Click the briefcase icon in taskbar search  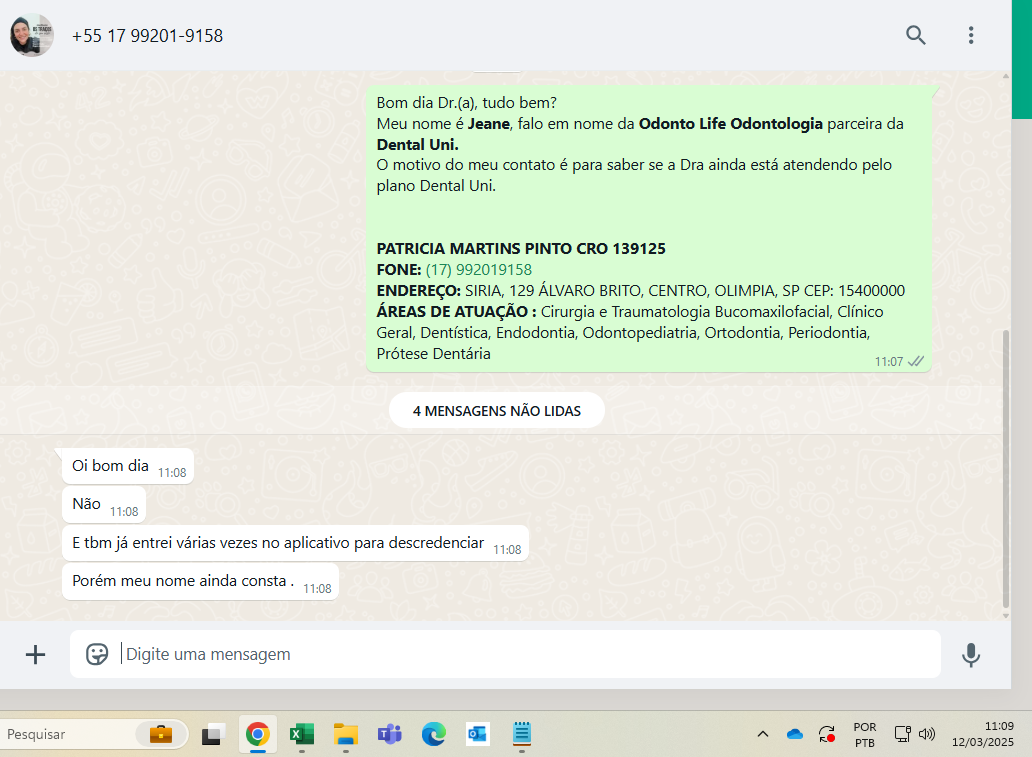[x=161, y=734]
